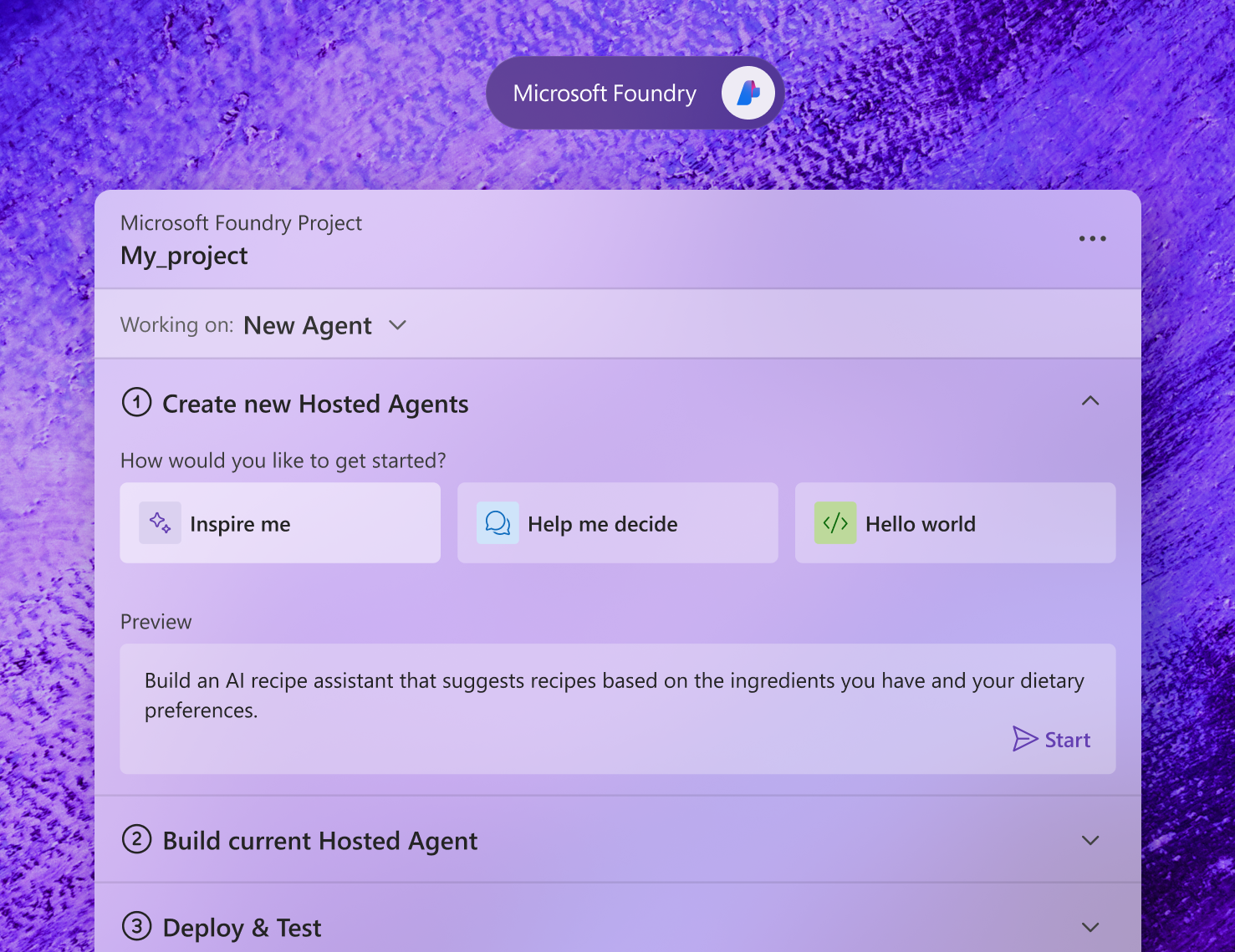Click the My_project project name
The height and width of the screenshot is (952, 1235).
pos(184,256)
